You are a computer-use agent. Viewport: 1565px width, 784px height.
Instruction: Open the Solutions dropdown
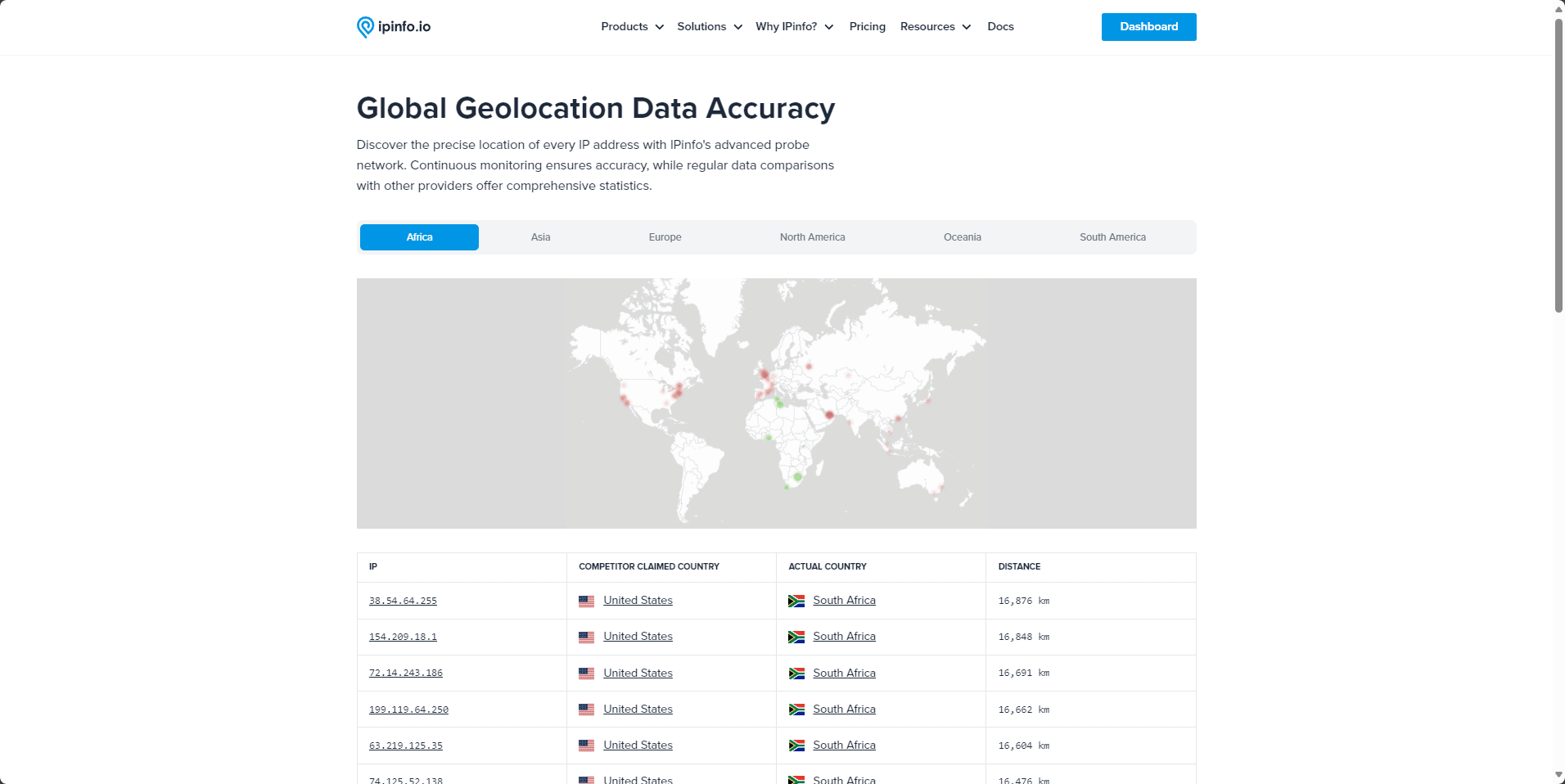tap(709, 26)
